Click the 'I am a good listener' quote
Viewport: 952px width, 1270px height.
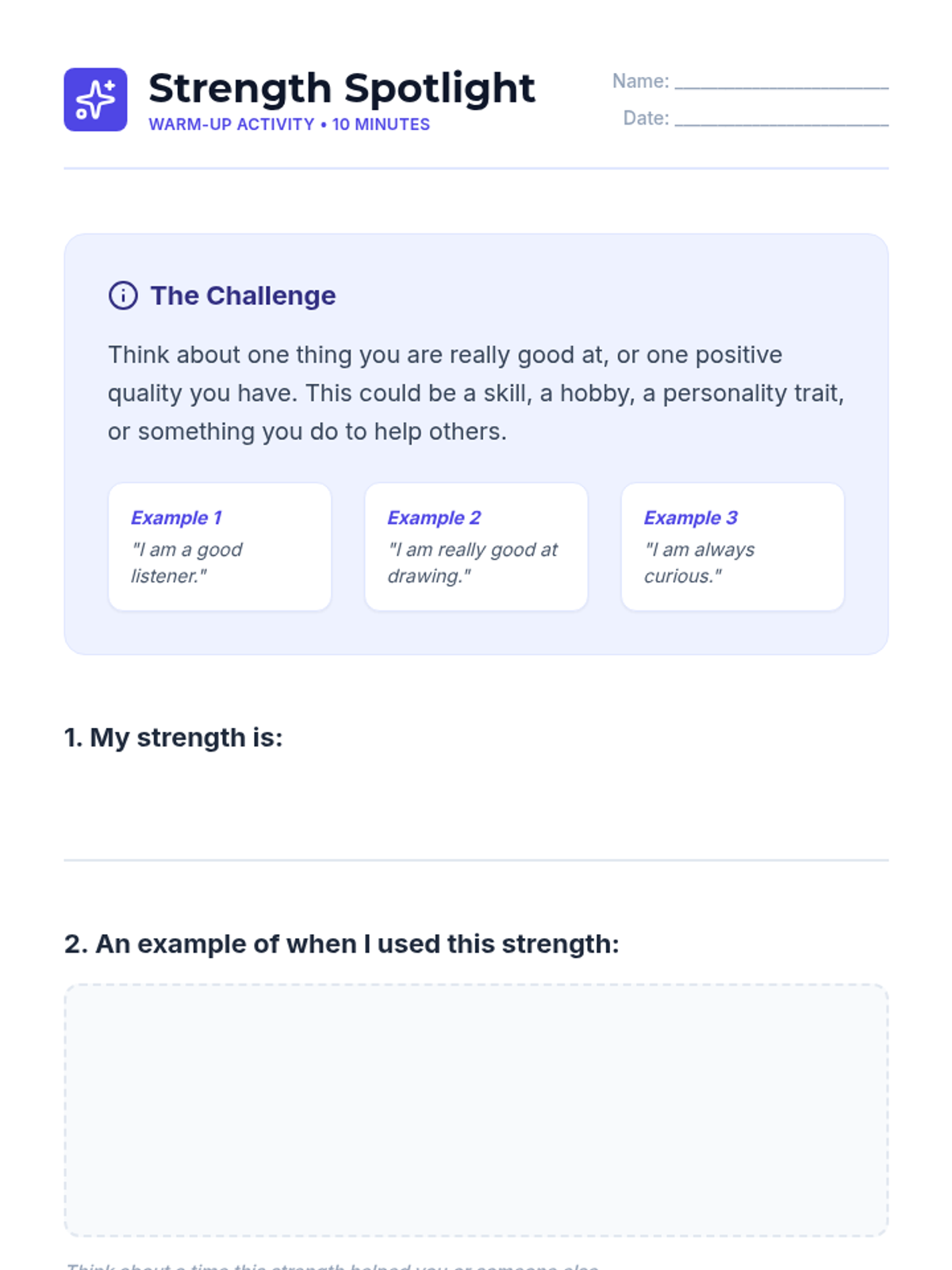[x=186, y=563]
